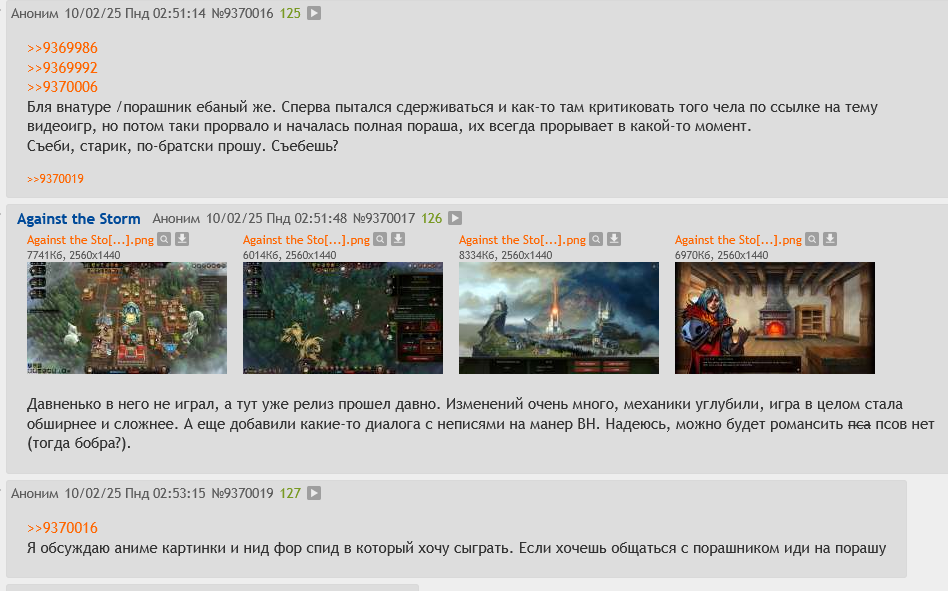
Task: Click file info 8334Кб, 2560x1440
Action: coord(505,255)
